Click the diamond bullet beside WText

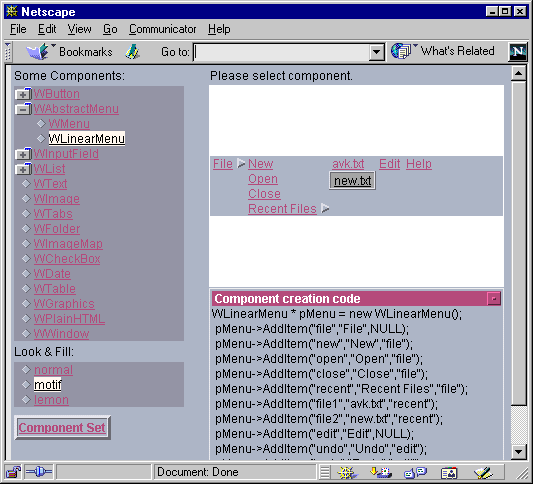pyautogui.click(x=26, y=184)
